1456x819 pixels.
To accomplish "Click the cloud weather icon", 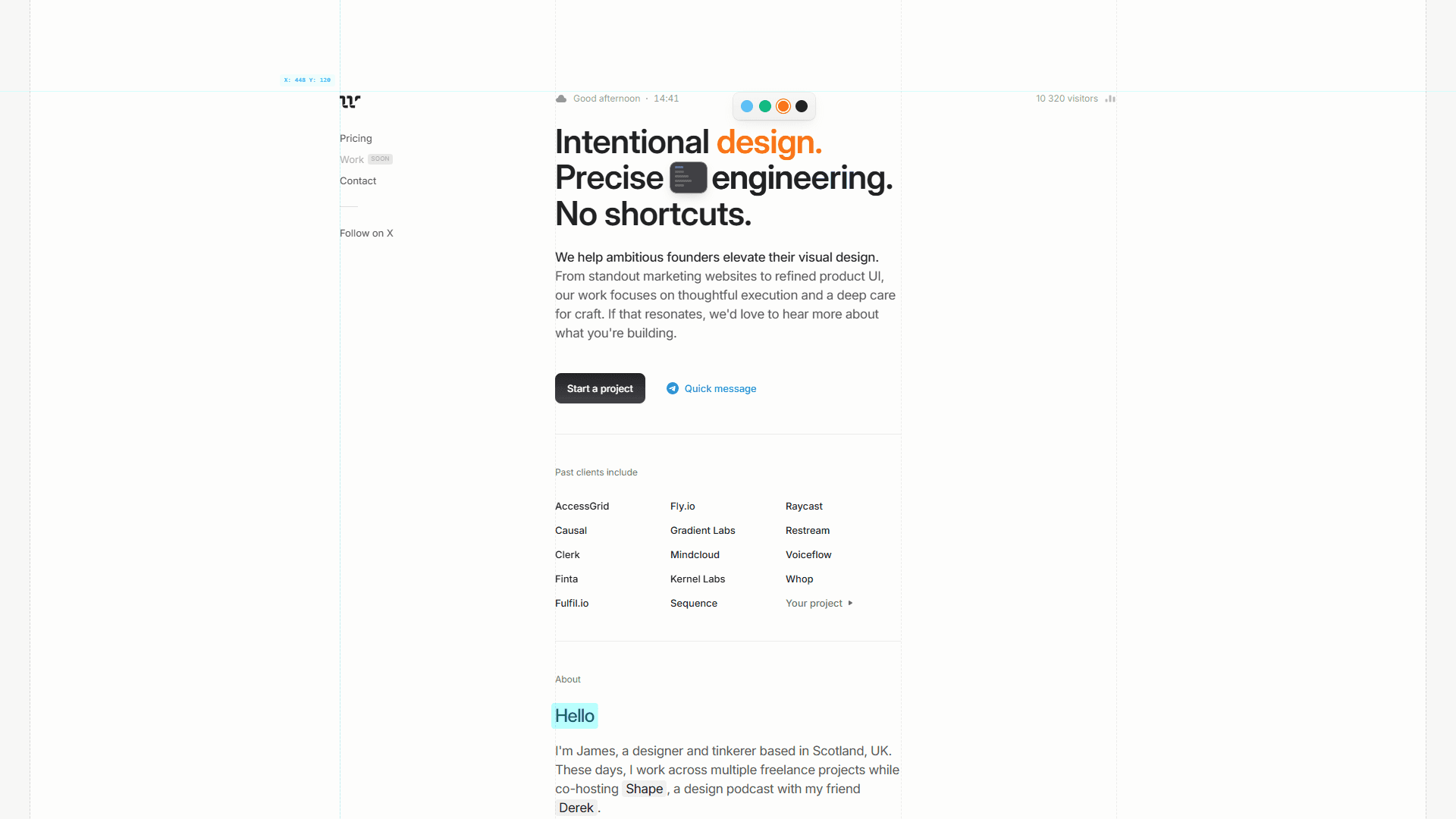I will (x=561, y=99).
